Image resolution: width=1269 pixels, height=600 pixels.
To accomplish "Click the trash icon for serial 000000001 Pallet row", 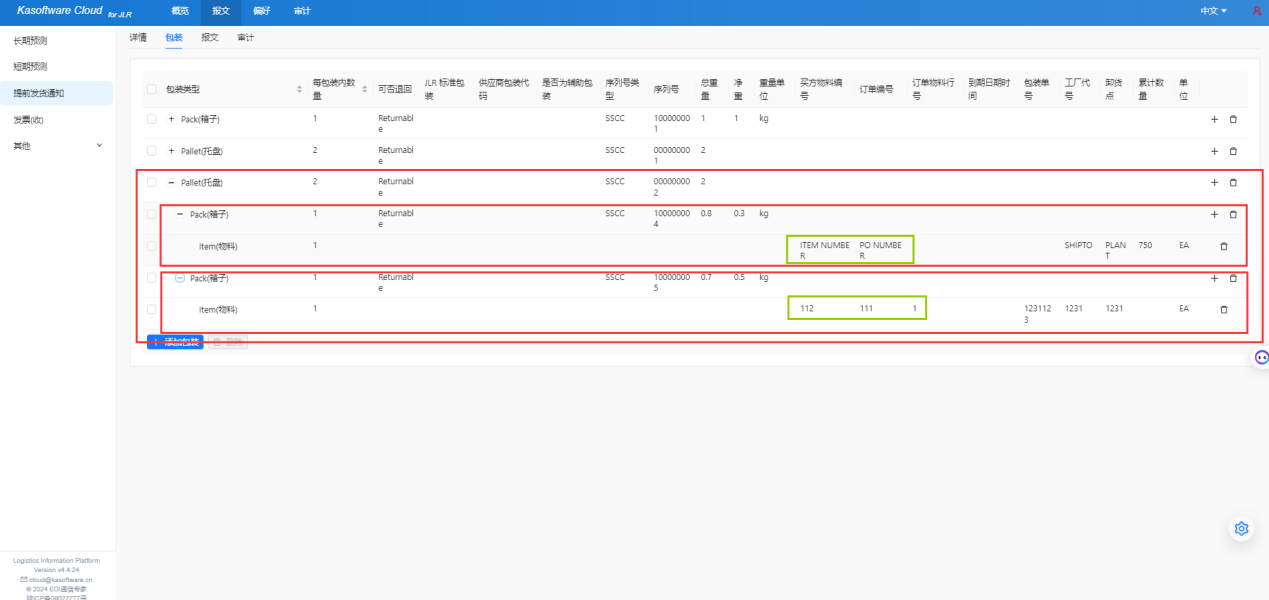I will click(1233, 151).
